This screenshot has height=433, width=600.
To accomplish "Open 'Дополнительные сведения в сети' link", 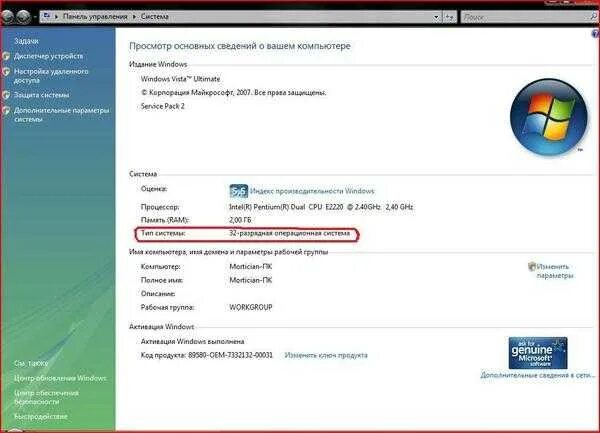I will click(x=538, y=375).
